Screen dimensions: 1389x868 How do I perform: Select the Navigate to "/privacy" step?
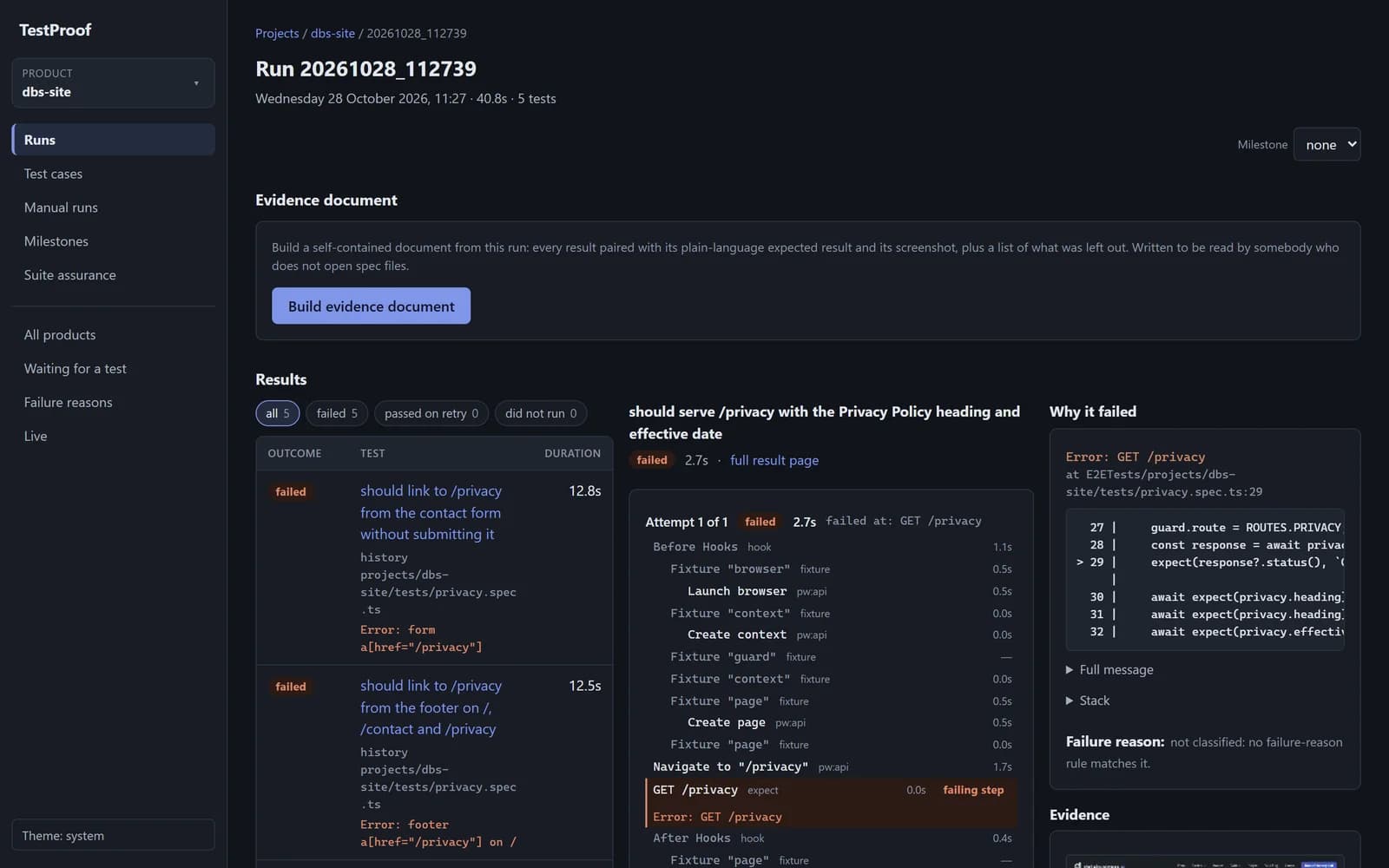pos(831,766)
